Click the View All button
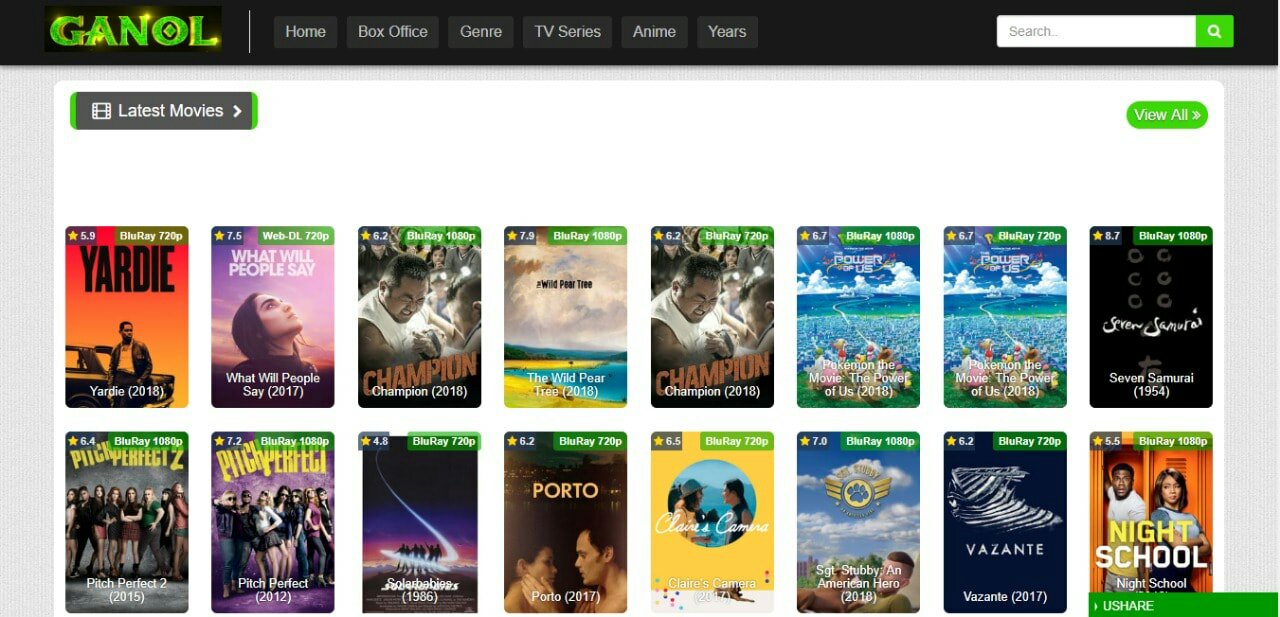The width and height of the screenshot is (1280, 617). (1167, 115)
